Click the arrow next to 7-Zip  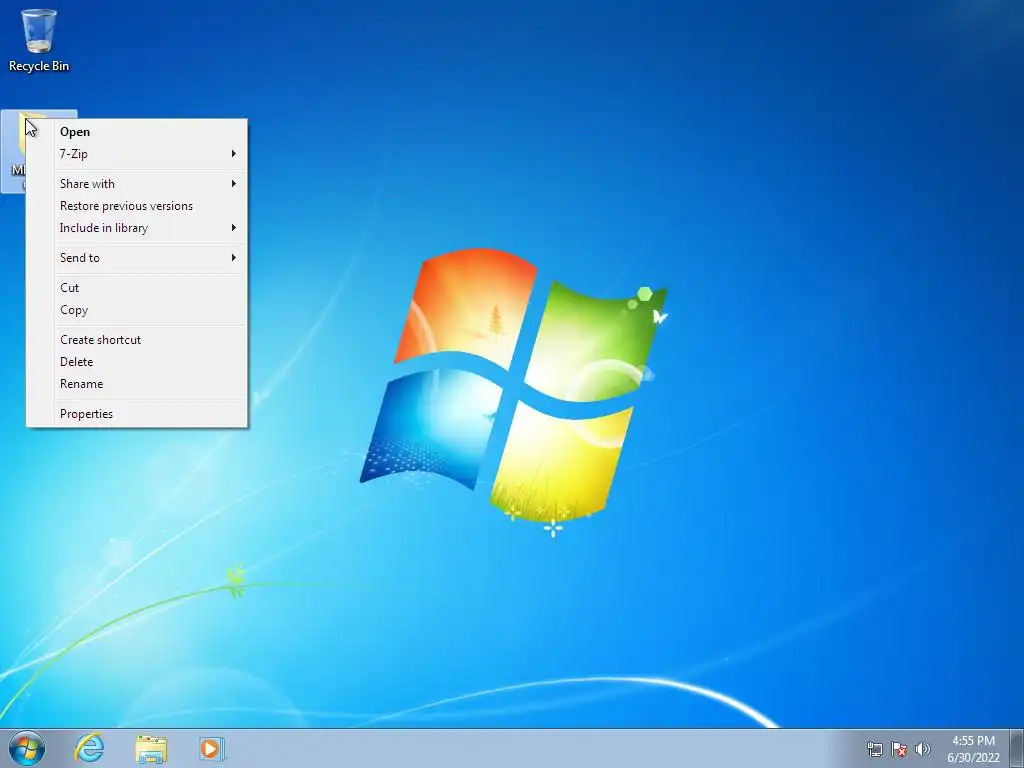point(234,154)
